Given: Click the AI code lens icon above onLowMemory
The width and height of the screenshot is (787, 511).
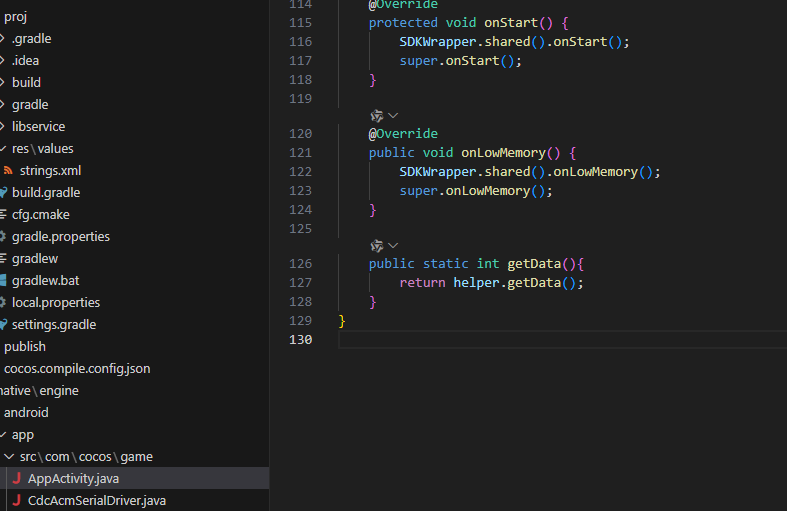Looking at the screenshot, I should 377,116.
